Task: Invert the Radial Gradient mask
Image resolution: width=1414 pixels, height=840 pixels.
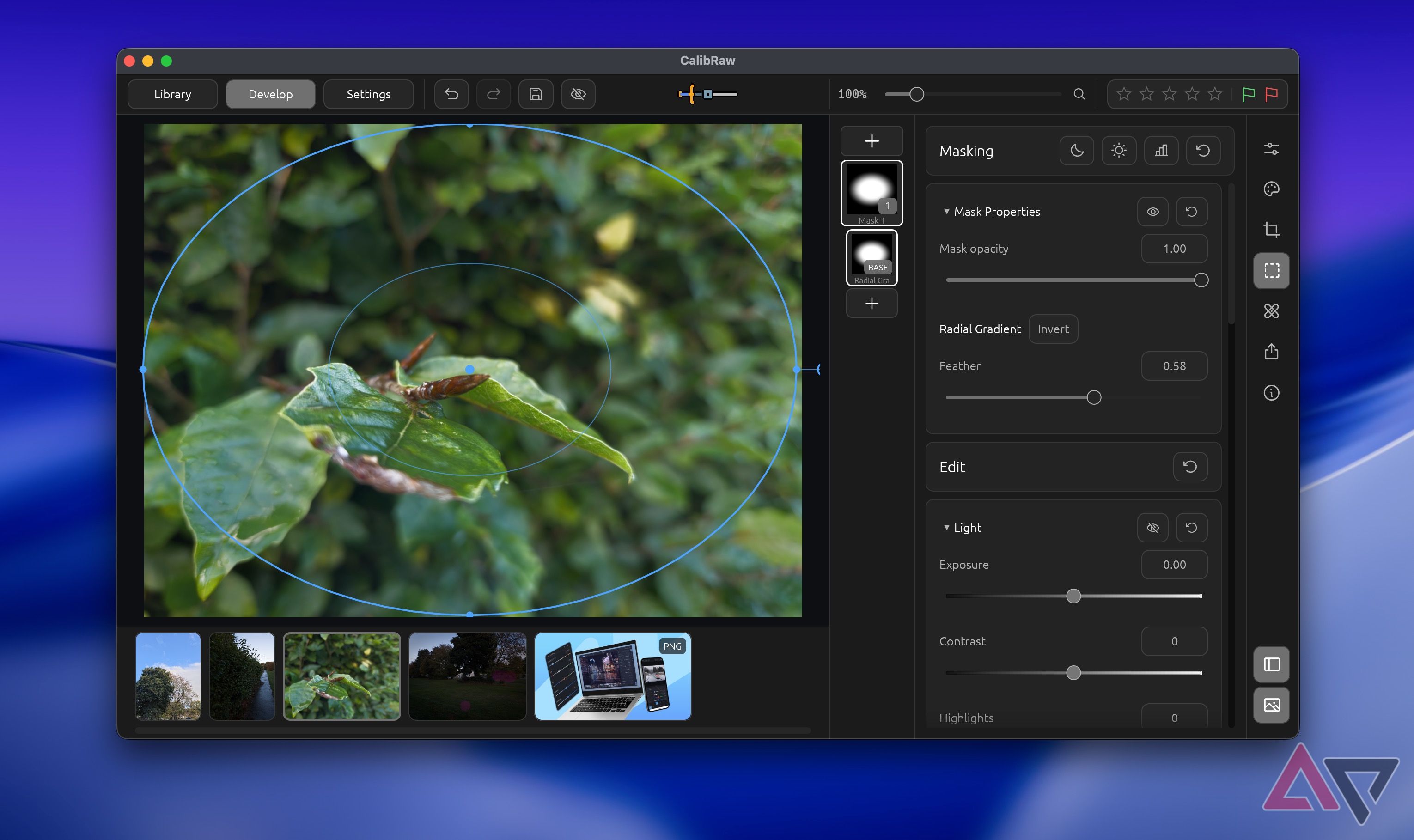Action: [x=1053, y=329]
